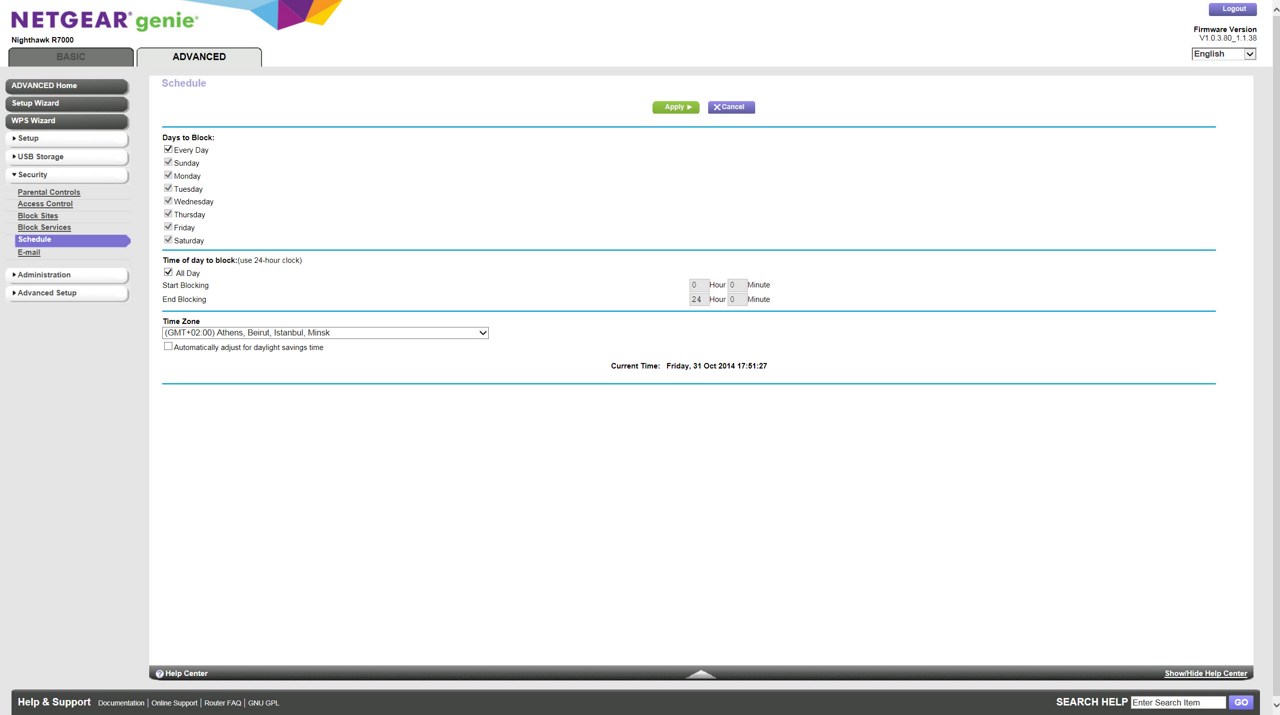1280x715 pixels.
Task: Click the Help Center question mark icon
Action: [159, 674]
